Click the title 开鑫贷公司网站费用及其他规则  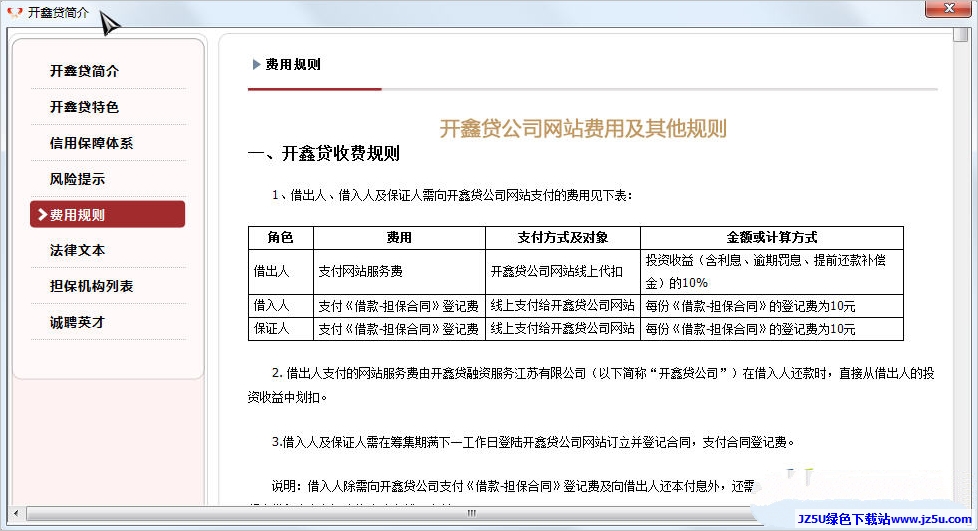point(583,129)
